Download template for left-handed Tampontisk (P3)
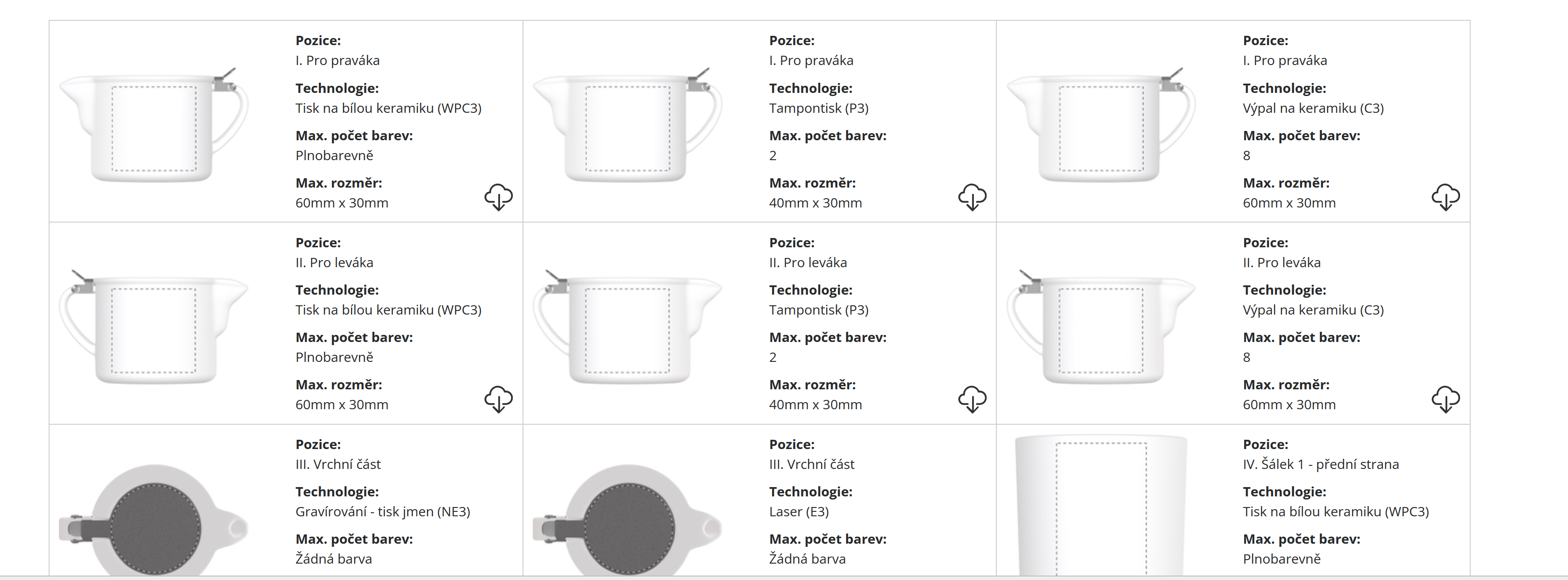This screenshot has height=580, width=1568. tap(972, 399)
